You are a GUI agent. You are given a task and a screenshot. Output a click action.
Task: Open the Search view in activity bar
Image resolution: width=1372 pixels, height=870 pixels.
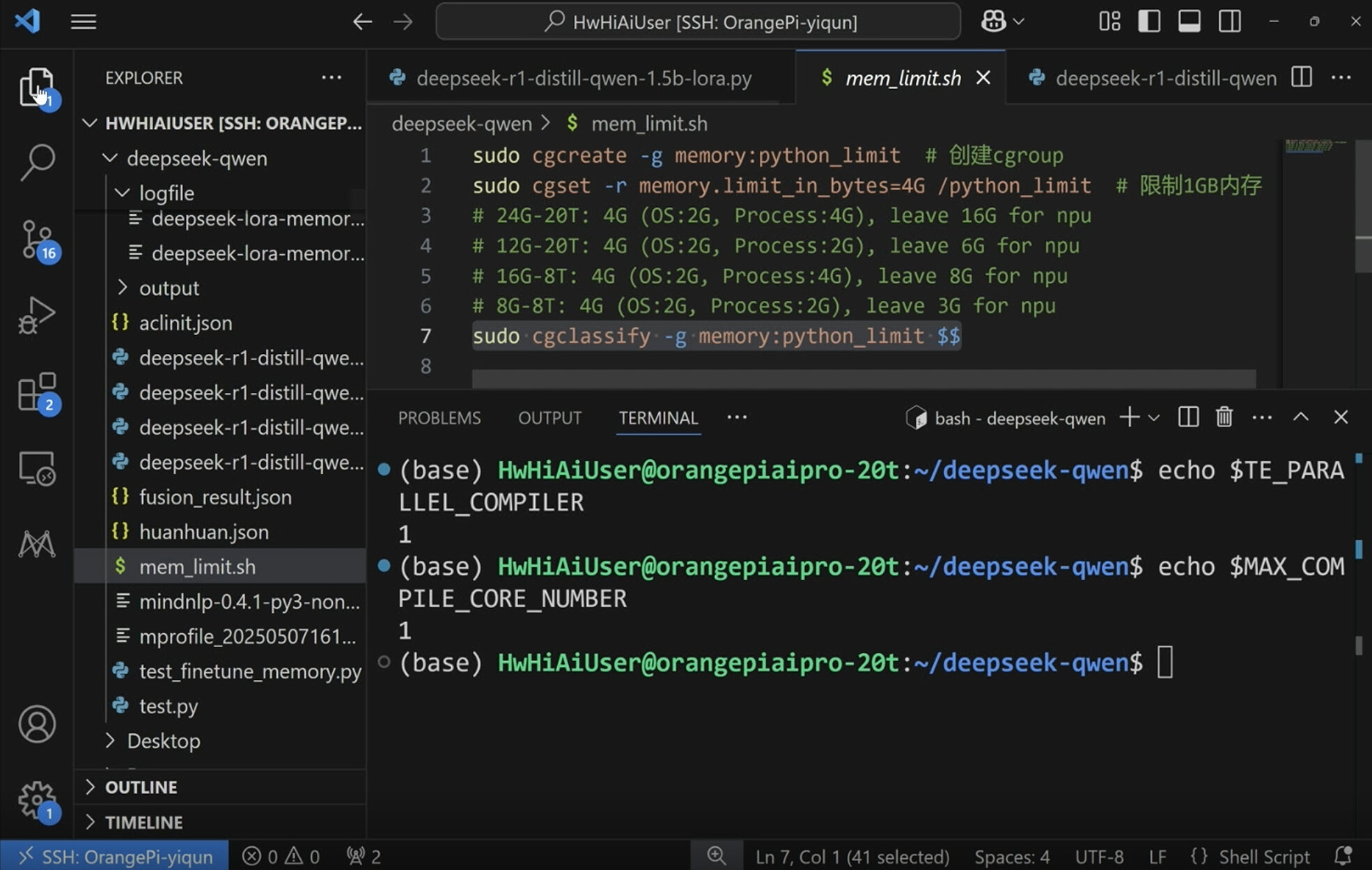pyautogui.click(x=37, y=162)
